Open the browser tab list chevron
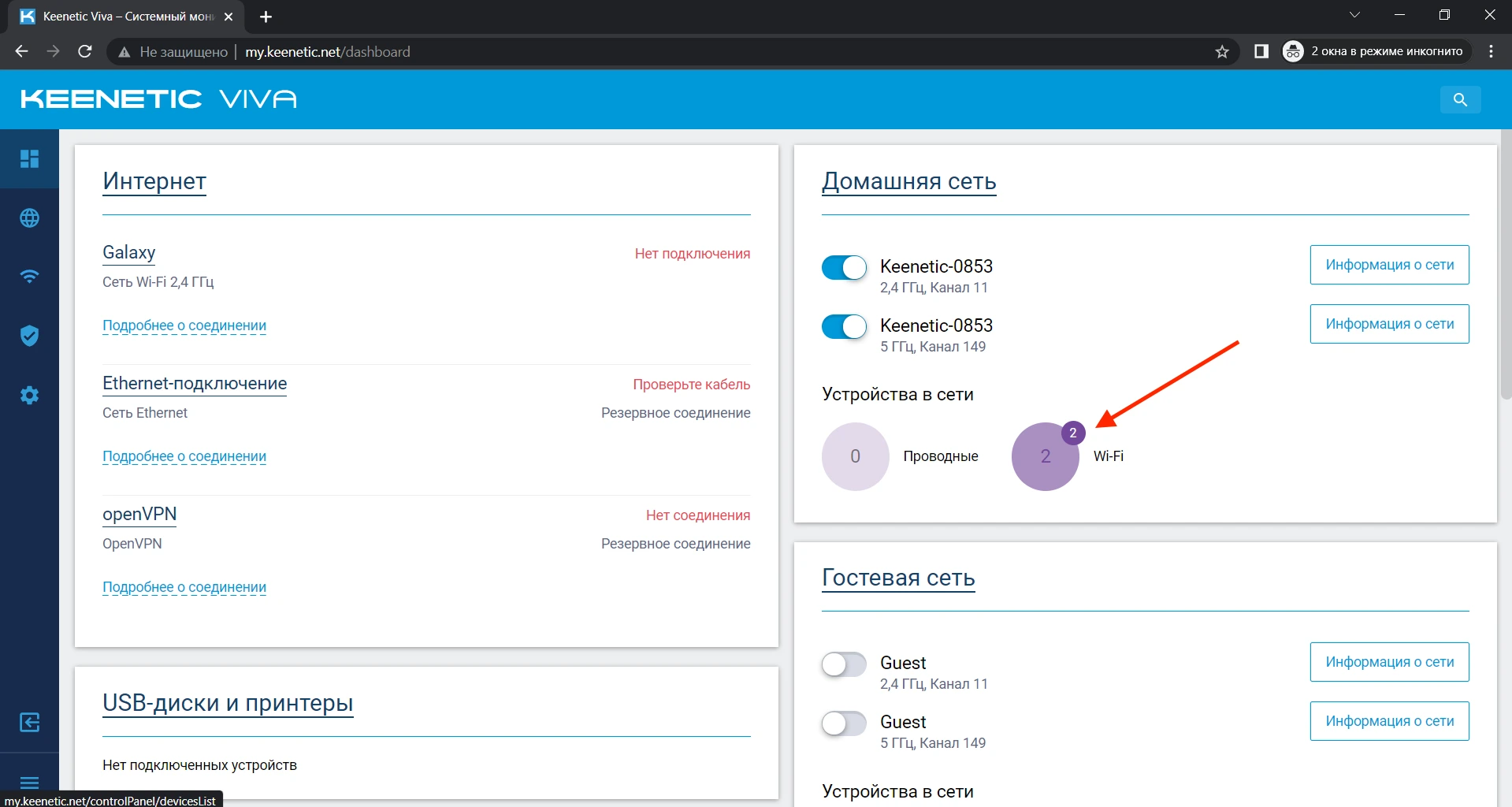Screen dimensions: 1512x807 [x=1354, y=16]
